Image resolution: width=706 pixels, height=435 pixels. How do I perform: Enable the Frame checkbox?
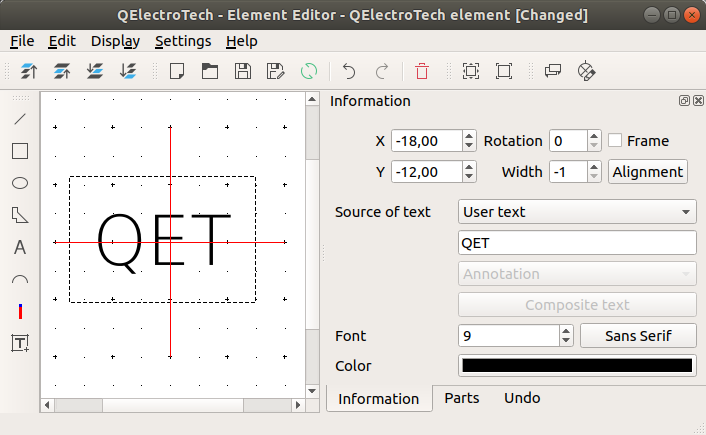point(615,140)
